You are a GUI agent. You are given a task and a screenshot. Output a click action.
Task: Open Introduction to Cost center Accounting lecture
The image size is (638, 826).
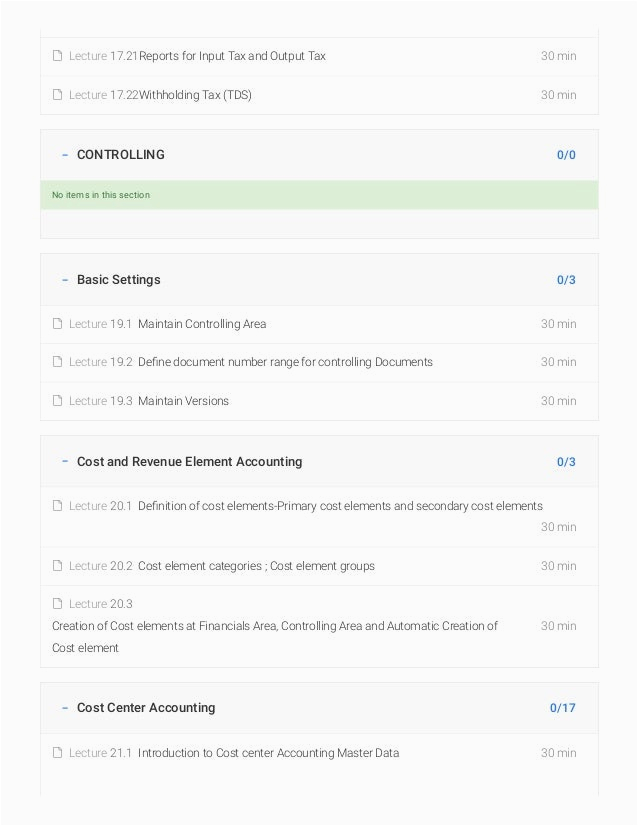[x=268, y=753]
